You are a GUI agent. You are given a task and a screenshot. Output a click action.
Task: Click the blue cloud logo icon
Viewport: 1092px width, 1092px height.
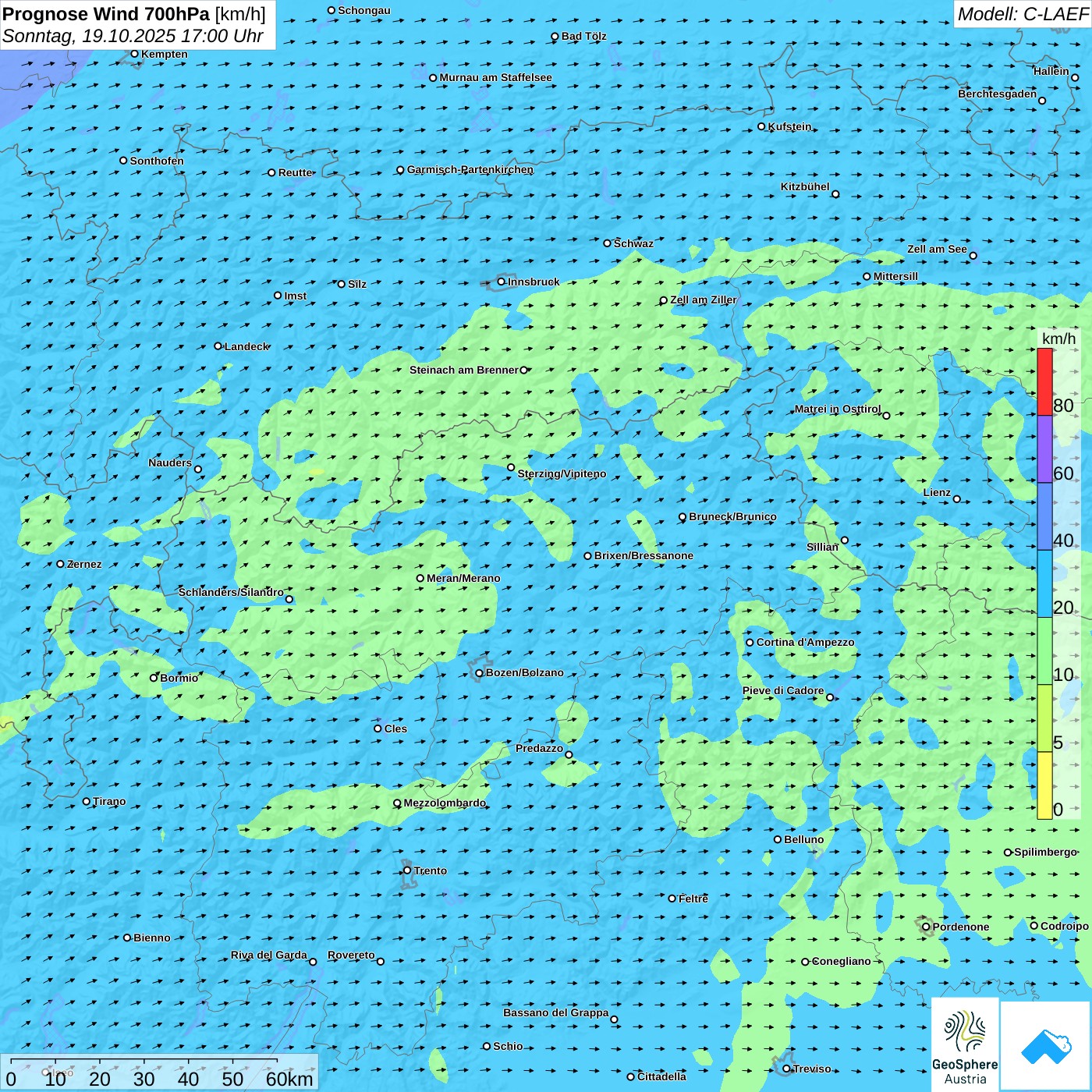(x=1046, y=1046)
